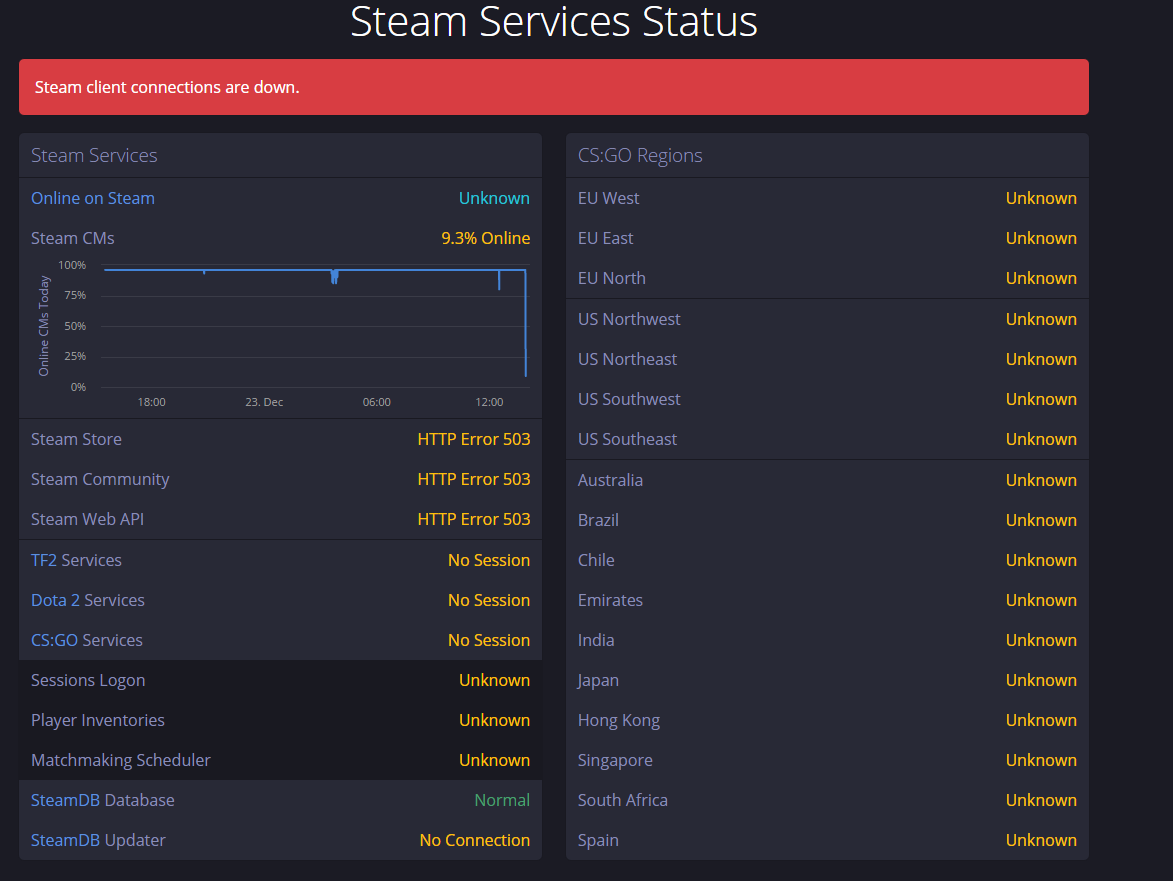Click the US Northwest region label
The width and height of the screenshot is (1173, 881).
[x=629, y=319]
